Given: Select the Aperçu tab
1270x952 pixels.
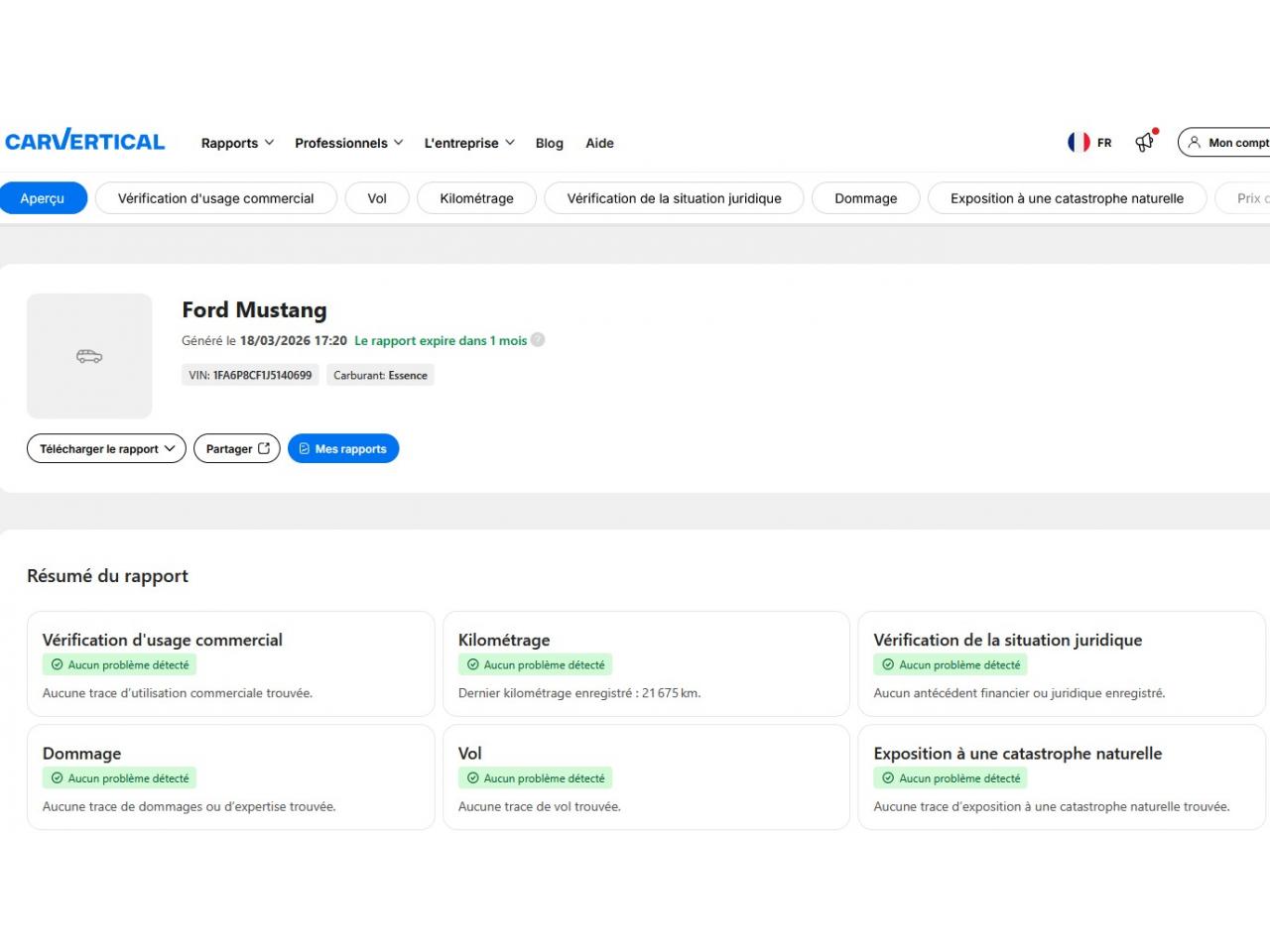Looking at the screenshot, I should click(43, 198).
